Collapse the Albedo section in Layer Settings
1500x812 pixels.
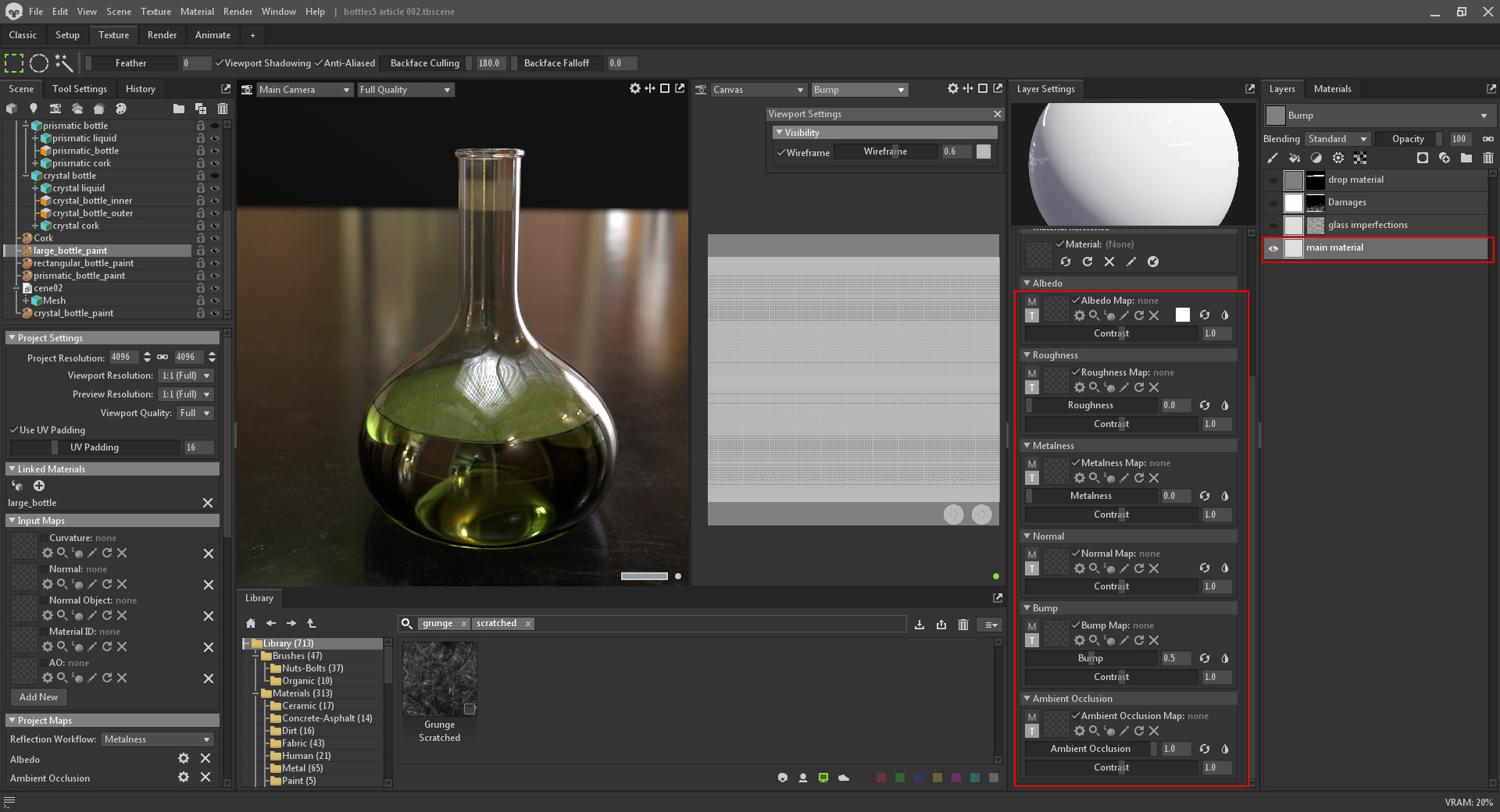tap(1027, 283)
